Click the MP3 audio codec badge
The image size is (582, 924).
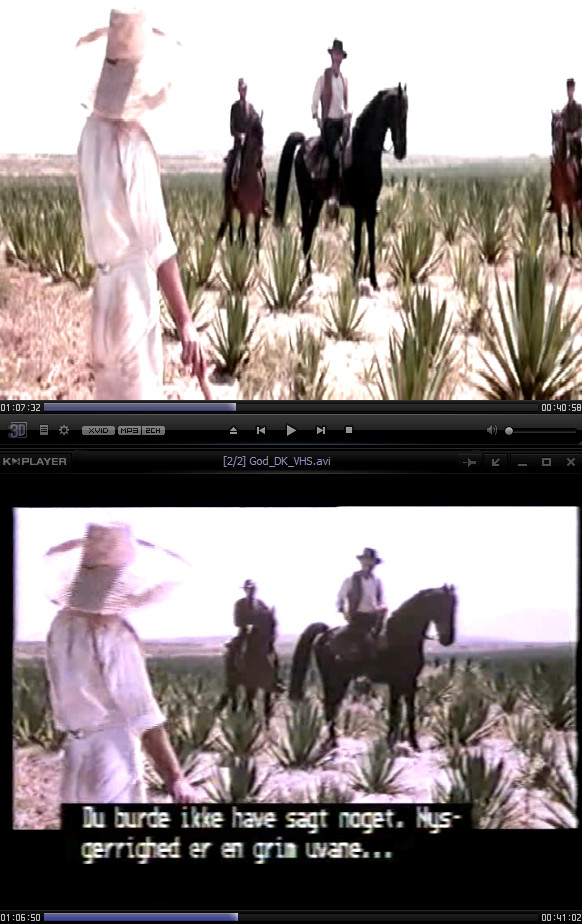[x=129, y=430]
